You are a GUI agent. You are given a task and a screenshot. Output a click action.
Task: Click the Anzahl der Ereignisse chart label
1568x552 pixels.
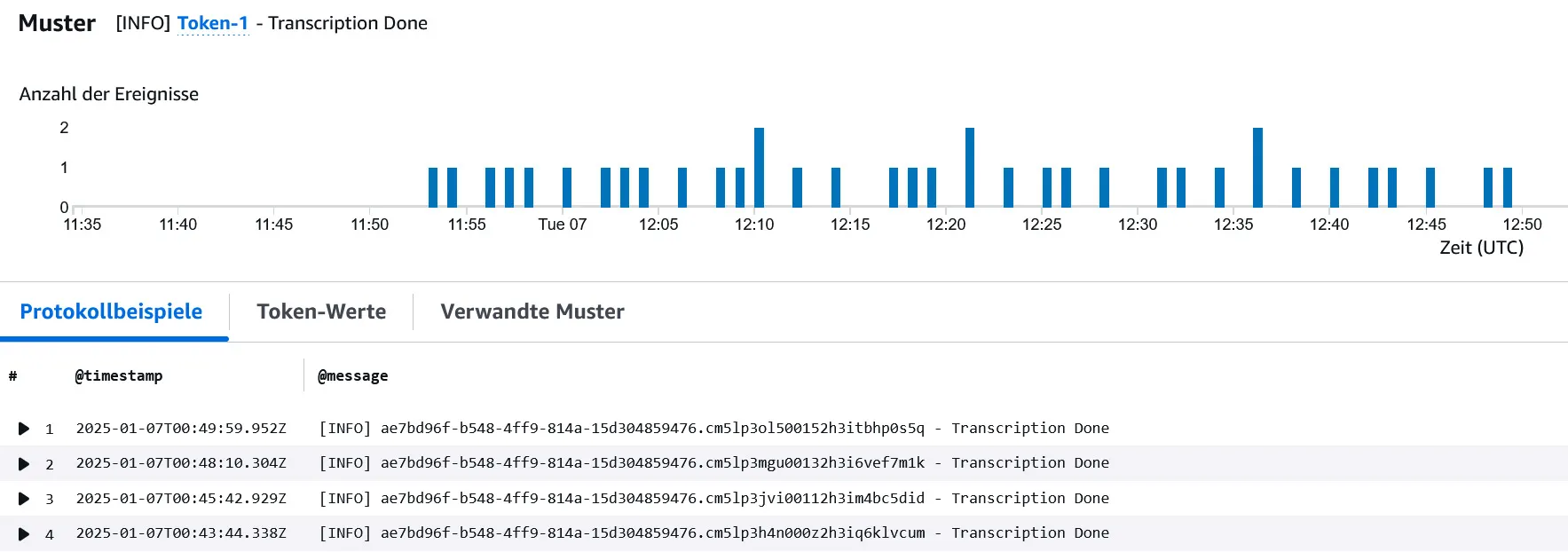[108, 94]
